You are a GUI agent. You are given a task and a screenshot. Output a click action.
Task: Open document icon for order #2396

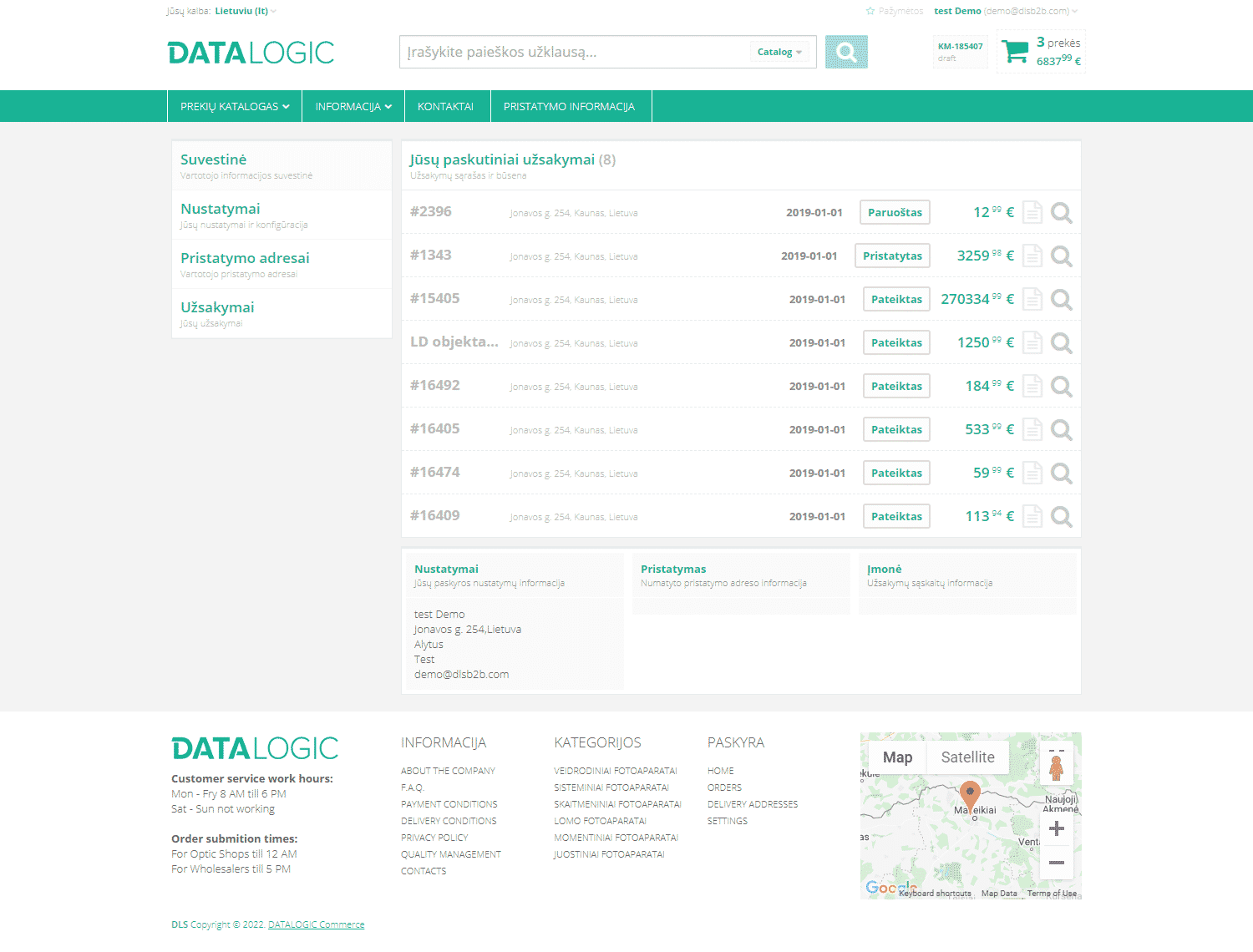pyautogui.click(x=1032, y=213)
